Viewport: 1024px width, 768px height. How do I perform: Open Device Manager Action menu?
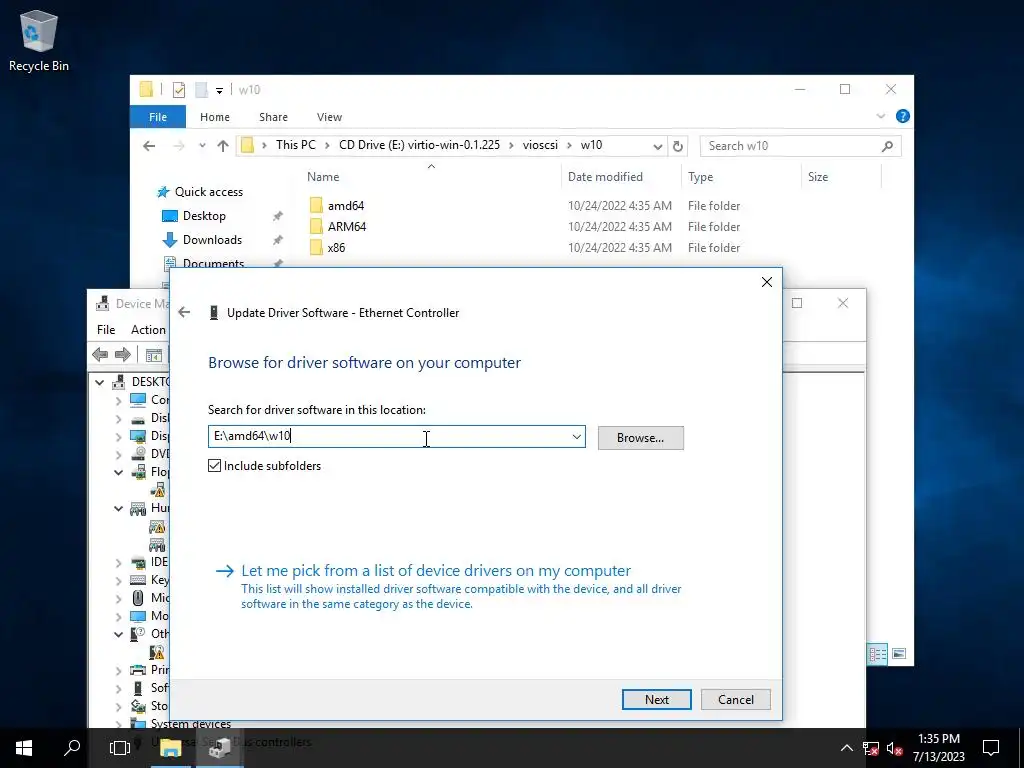(x=148, y=330)
